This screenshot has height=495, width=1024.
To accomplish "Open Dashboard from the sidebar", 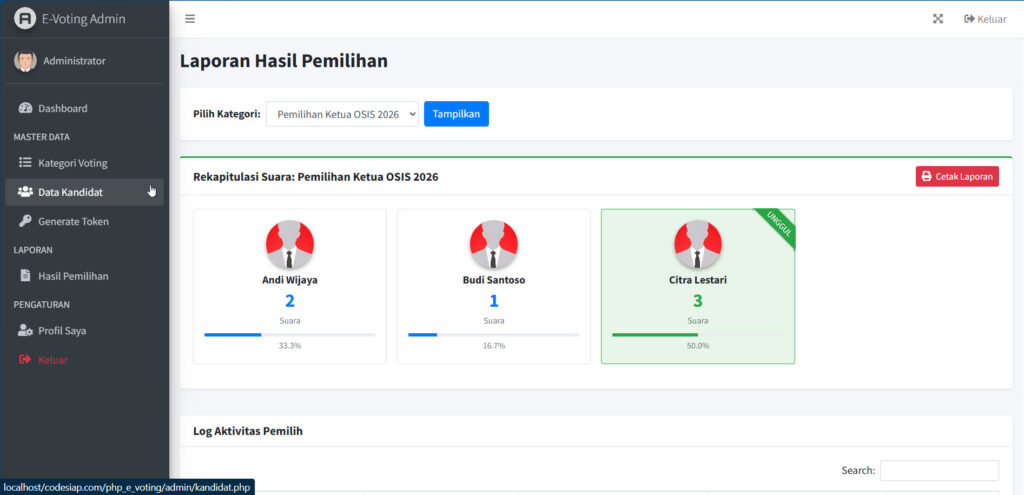I will [x=62, y=108].
